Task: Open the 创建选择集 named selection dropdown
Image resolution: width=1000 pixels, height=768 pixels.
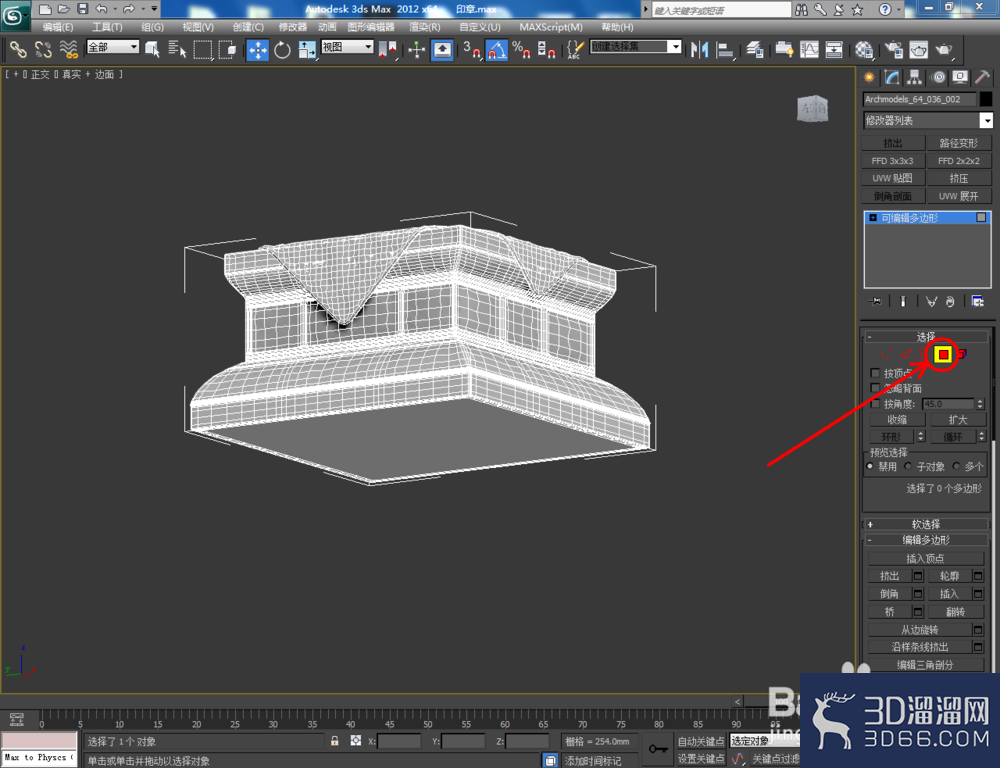Action: click(x=635, y=47)
